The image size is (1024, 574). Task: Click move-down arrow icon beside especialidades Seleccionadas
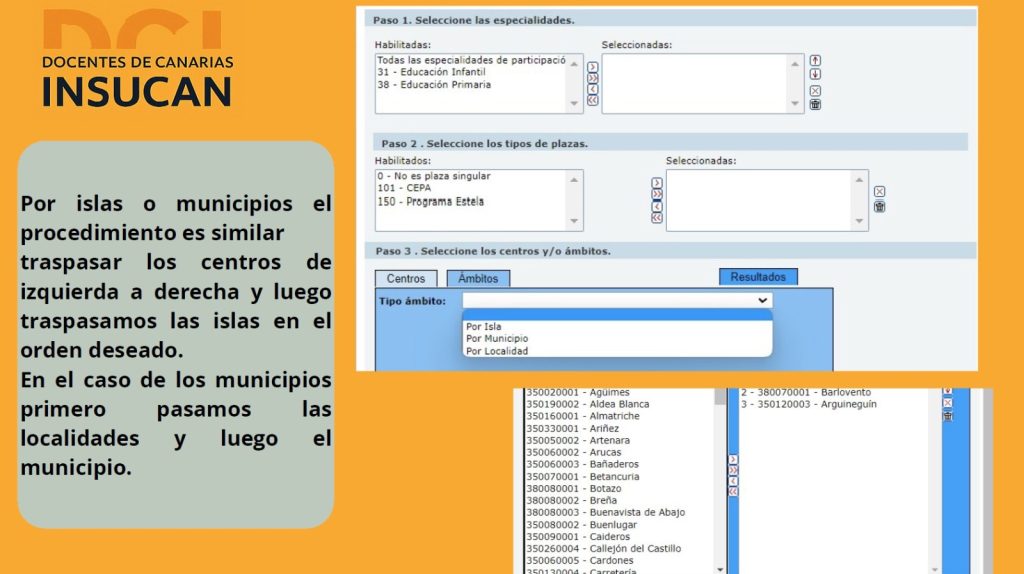pos(815,74)
